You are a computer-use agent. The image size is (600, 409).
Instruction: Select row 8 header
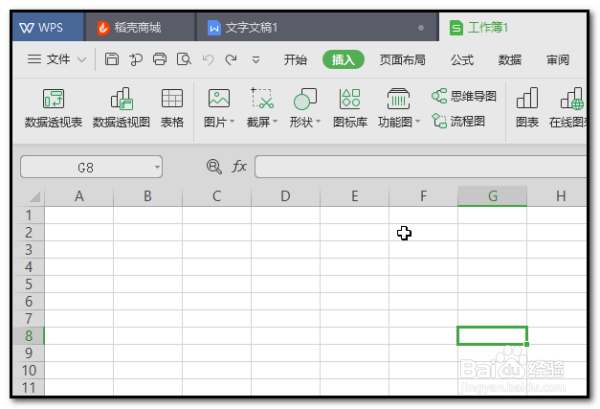pos(29,336)
